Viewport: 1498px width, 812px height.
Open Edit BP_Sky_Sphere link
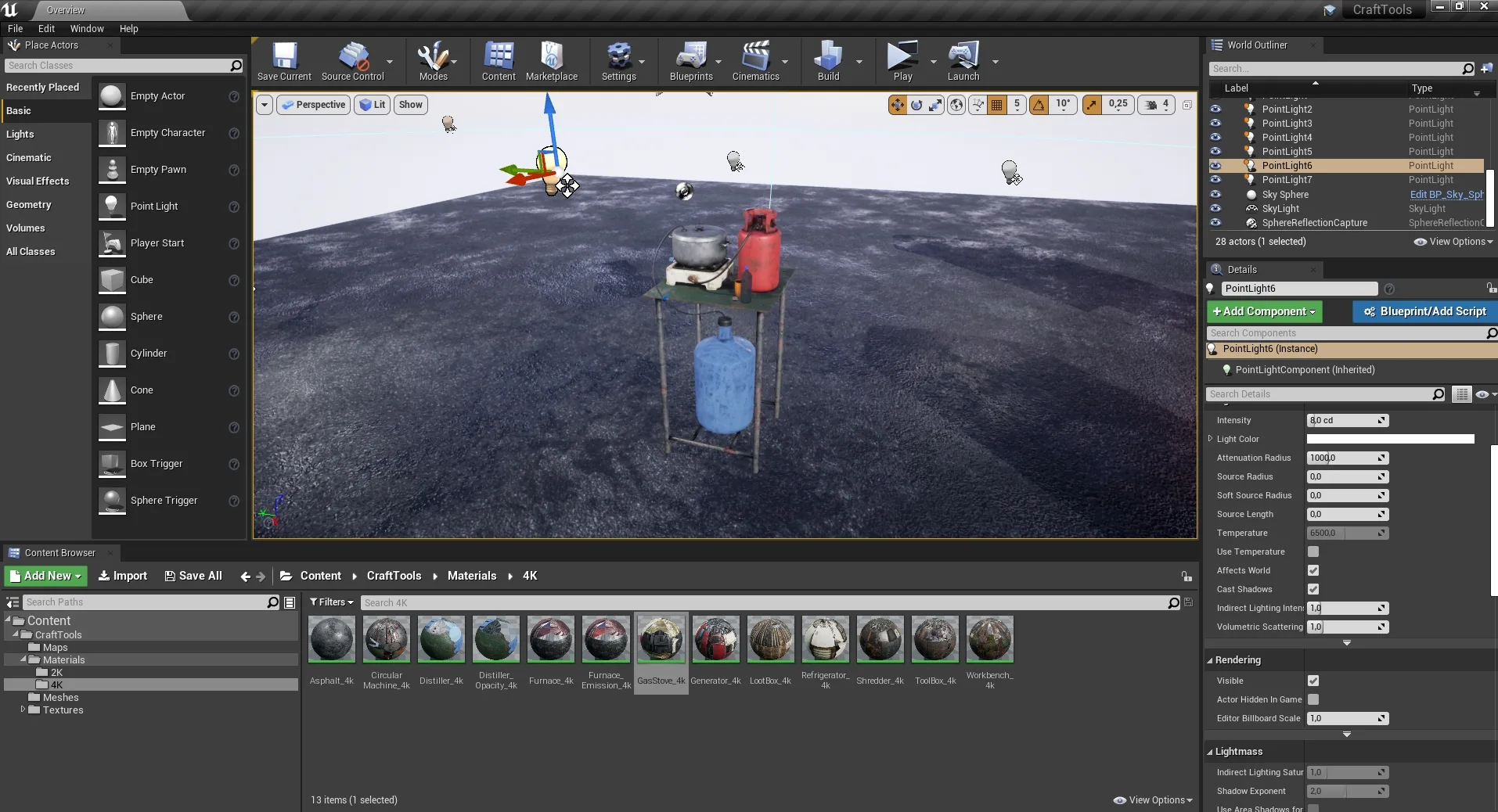1446,195
